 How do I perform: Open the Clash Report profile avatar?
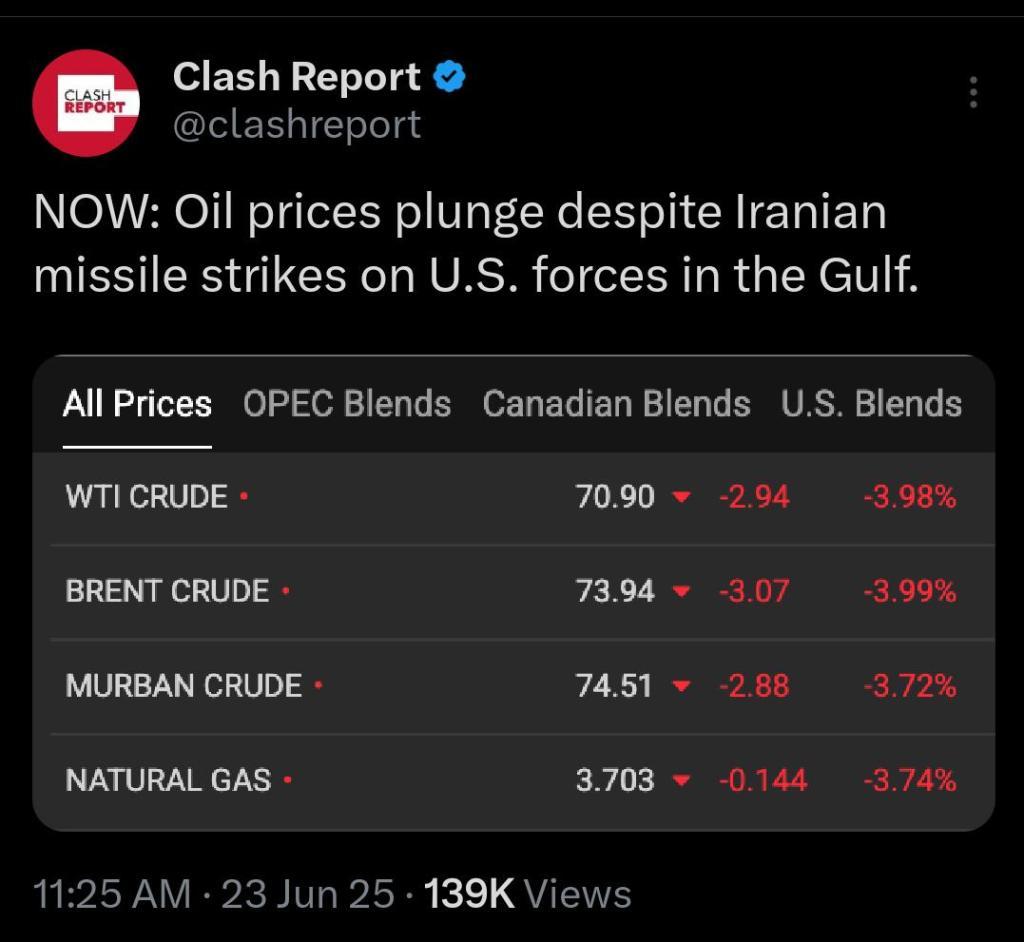tap(86, 103)
